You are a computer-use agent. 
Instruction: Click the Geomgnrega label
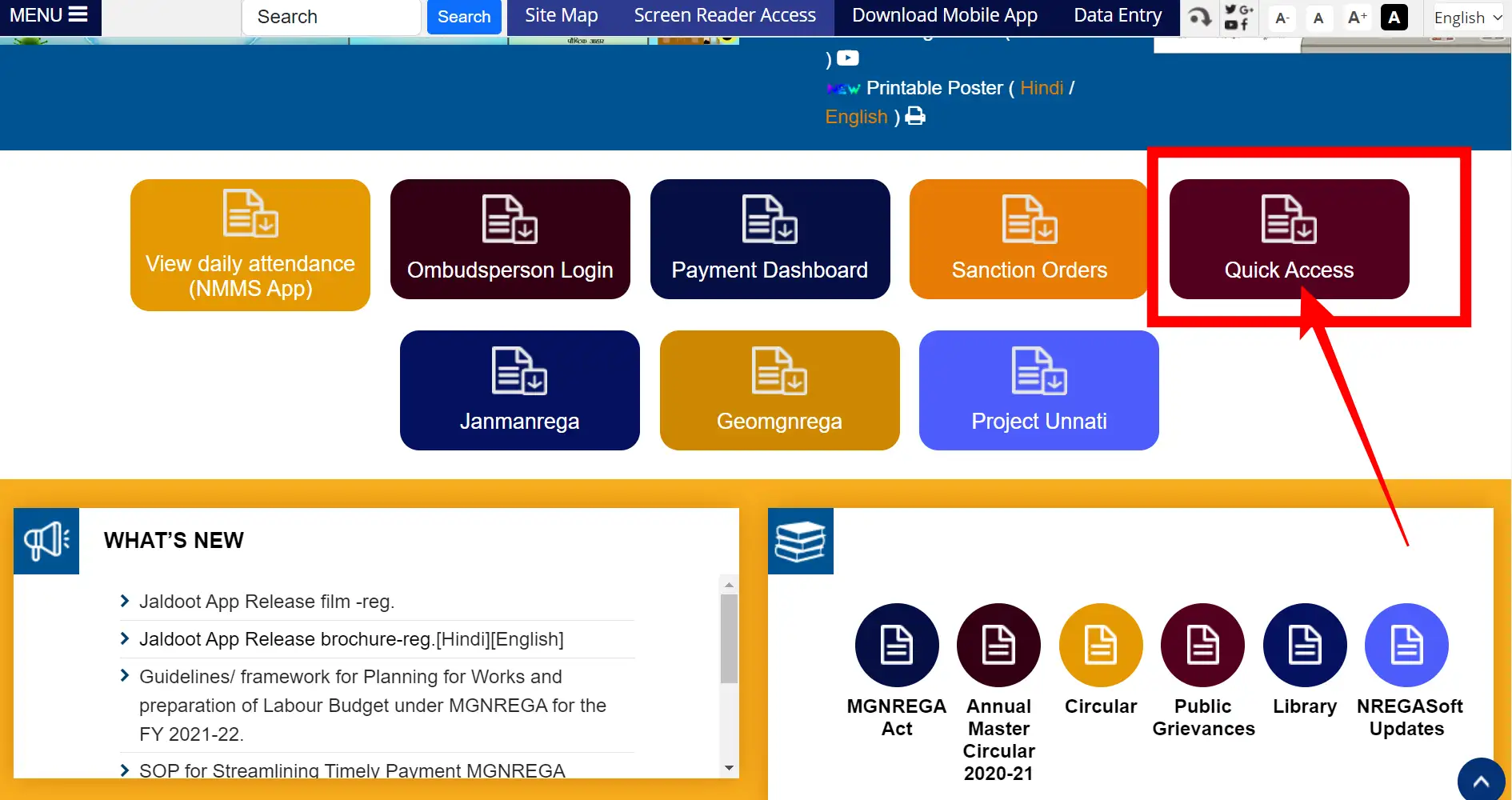779,422
